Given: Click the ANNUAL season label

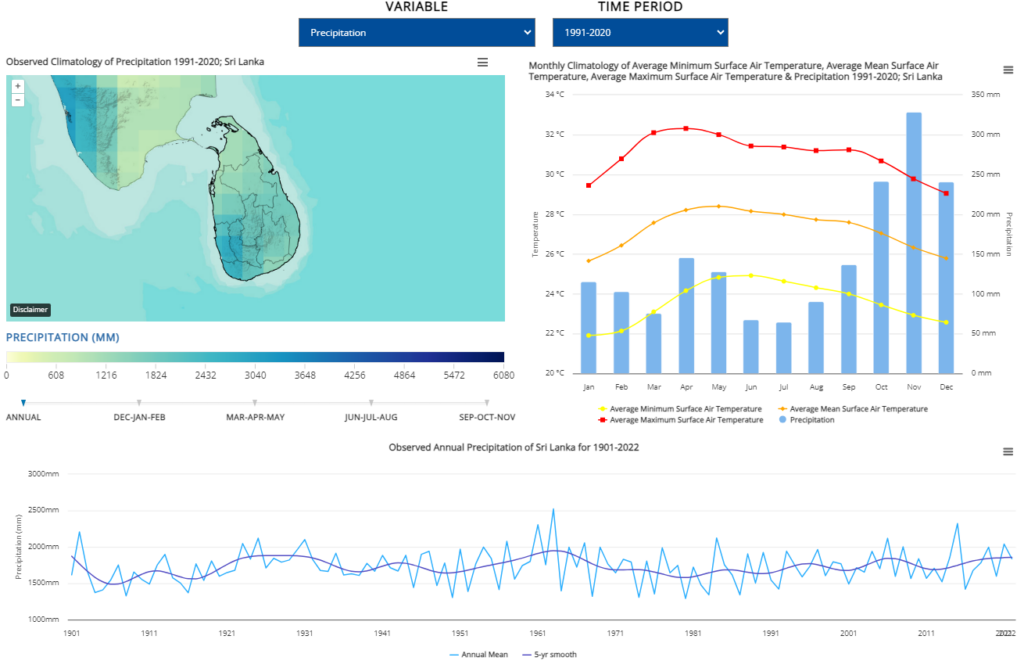Looking at the screenshot, I should coord(23,416).
